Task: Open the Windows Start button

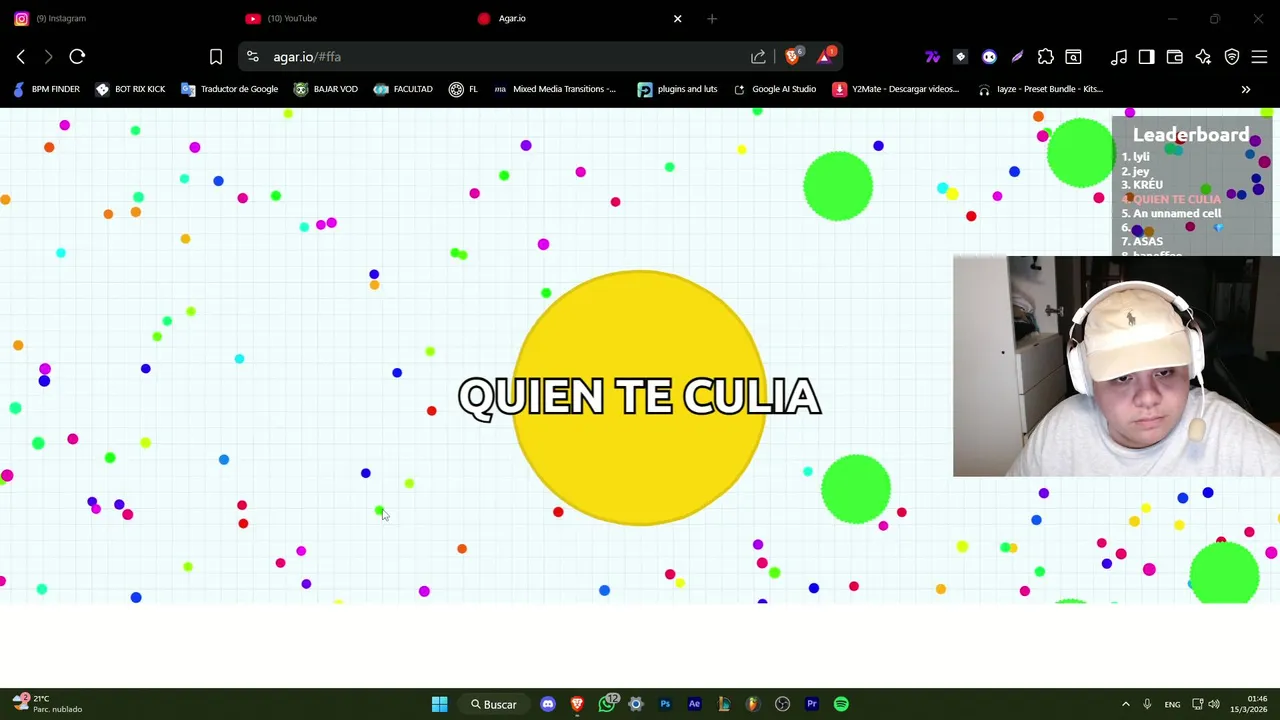Action: tap(439, 704)
